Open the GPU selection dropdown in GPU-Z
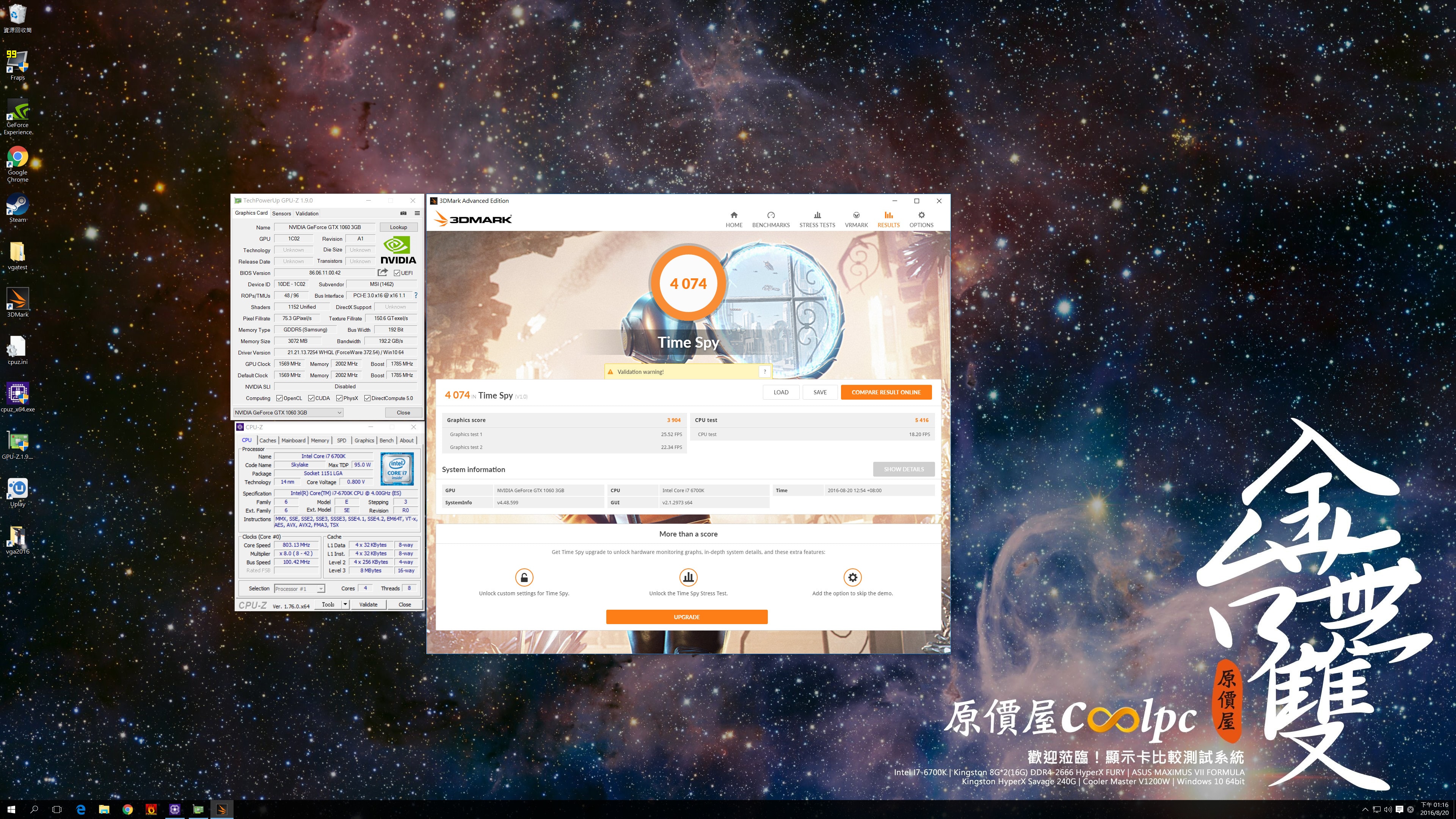 288,413
